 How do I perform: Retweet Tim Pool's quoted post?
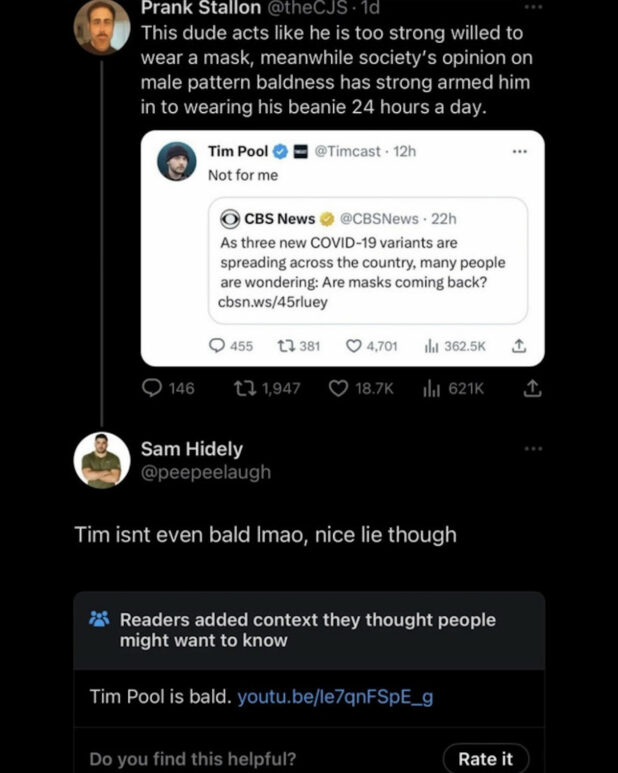point(283,346)
